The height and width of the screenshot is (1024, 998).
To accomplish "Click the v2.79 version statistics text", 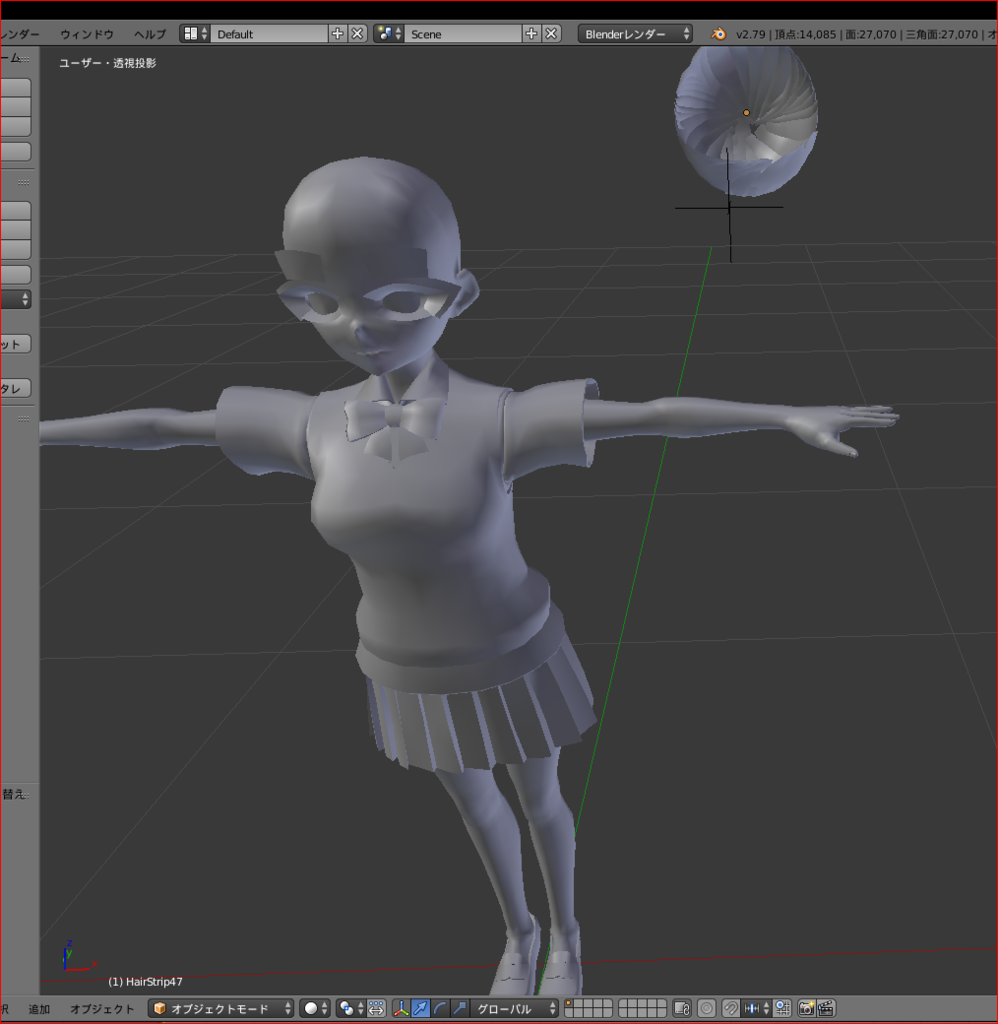I will click(866, 34).
